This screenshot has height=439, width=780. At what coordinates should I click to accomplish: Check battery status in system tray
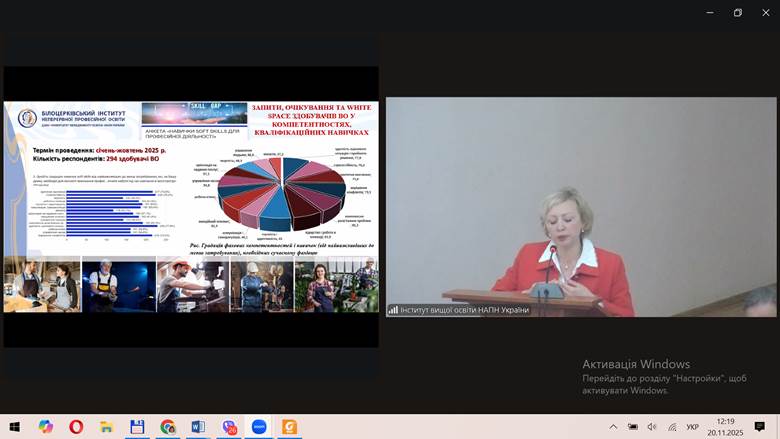tap(632, 427)
